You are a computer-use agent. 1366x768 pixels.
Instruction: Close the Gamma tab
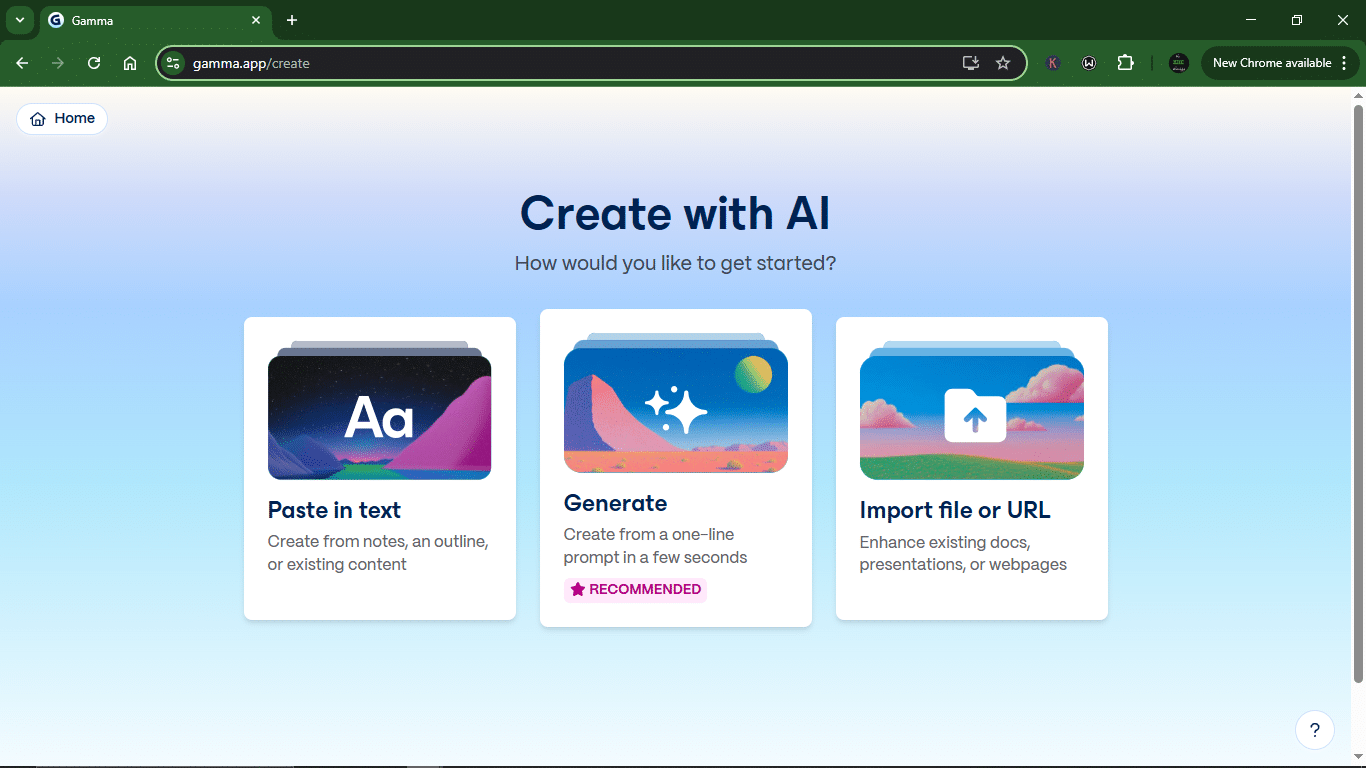(256, 20)
